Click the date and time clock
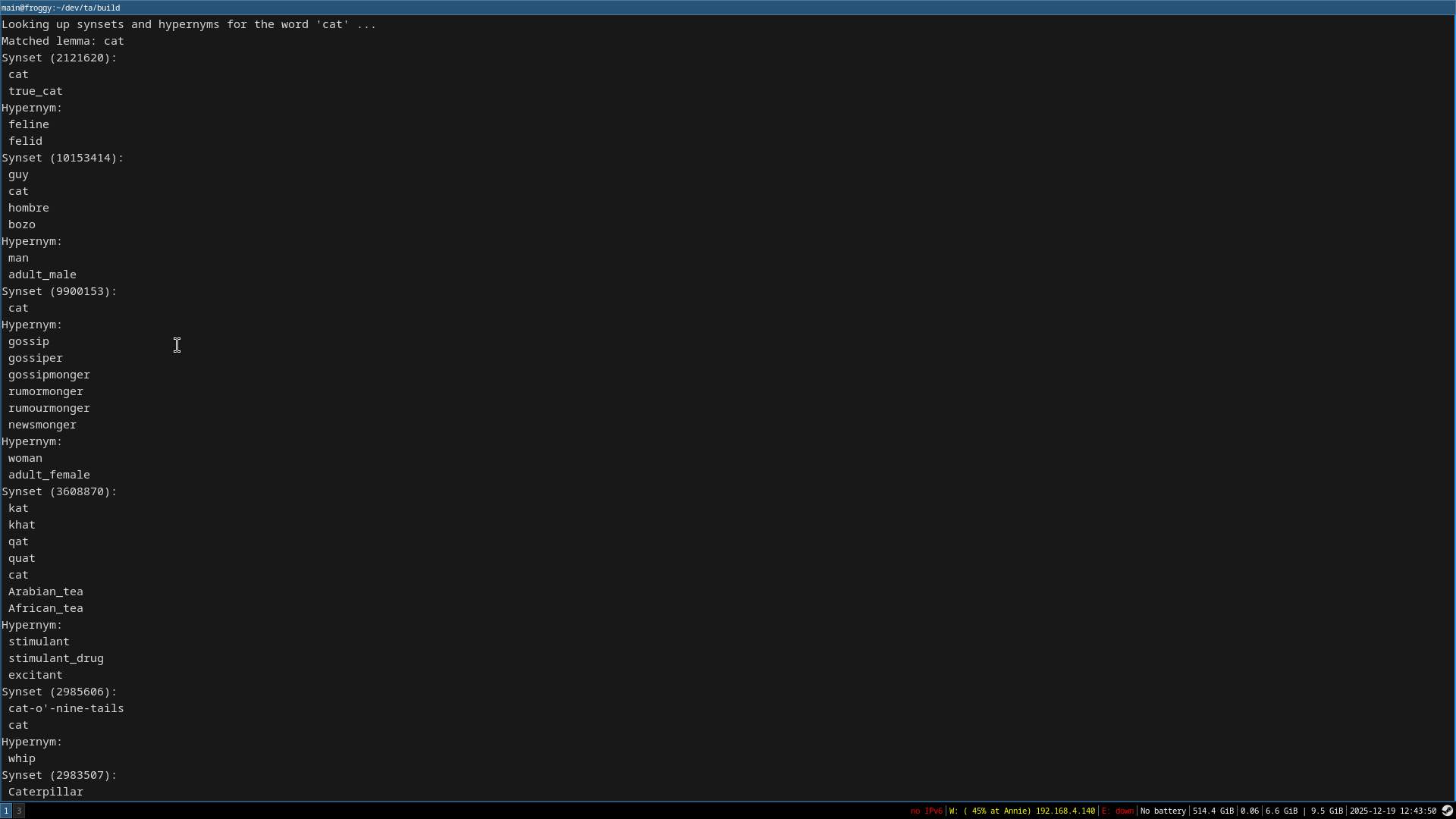Screen dimensions: 1456x819 pyautogui.click(x=1392, y=811)
